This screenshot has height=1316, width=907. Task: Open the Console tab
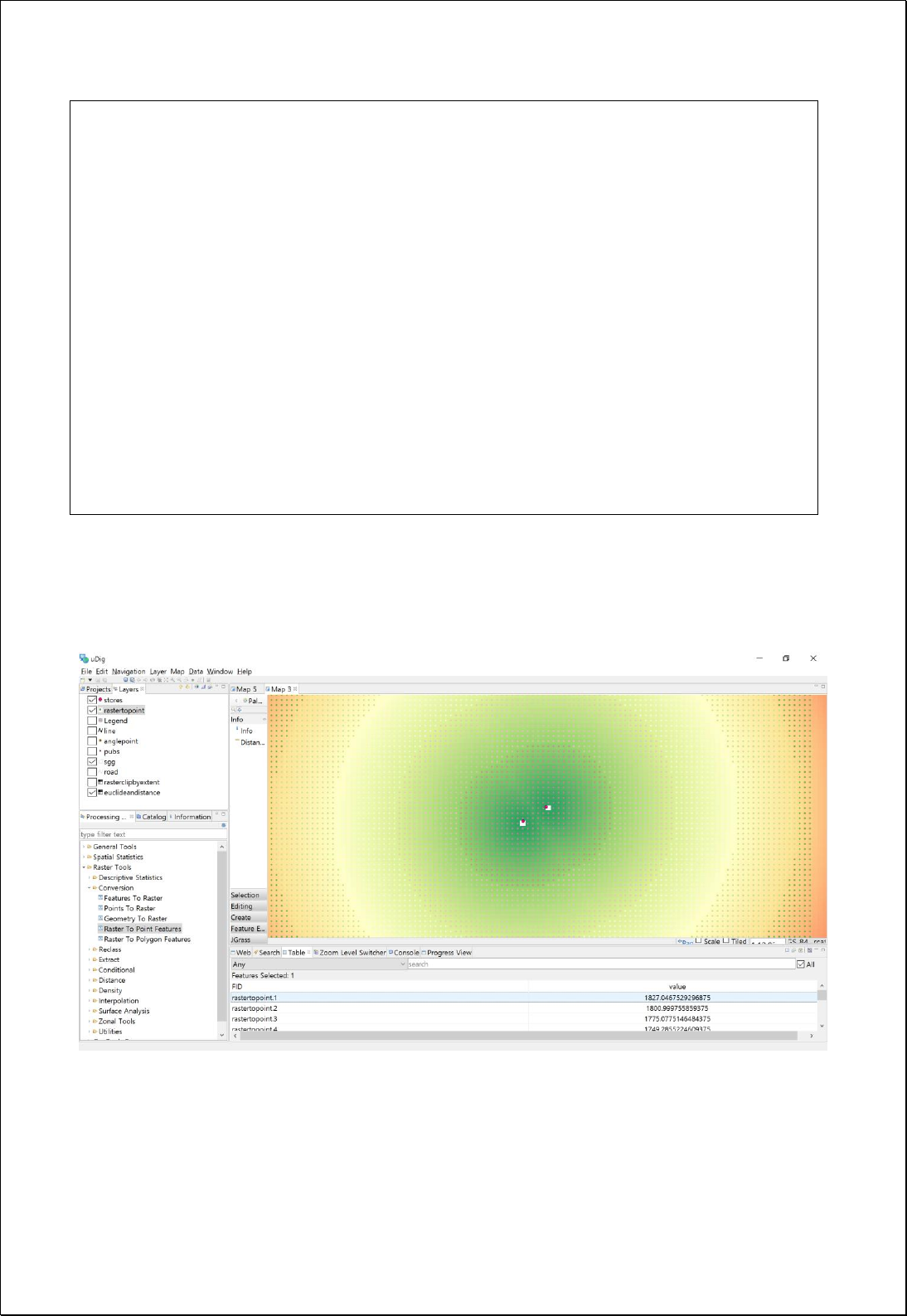coord(404,953)
